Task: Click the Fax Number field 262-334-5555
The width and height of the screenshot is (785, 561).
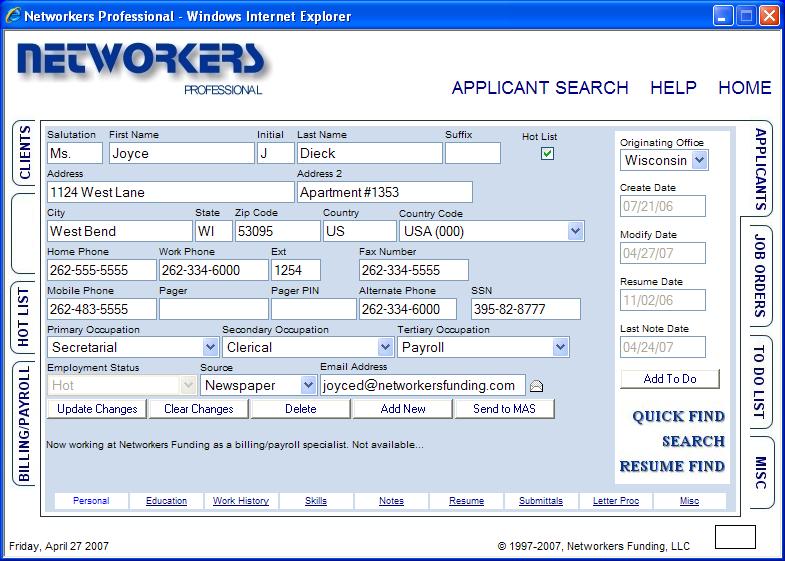Action: tap(414, 270)
